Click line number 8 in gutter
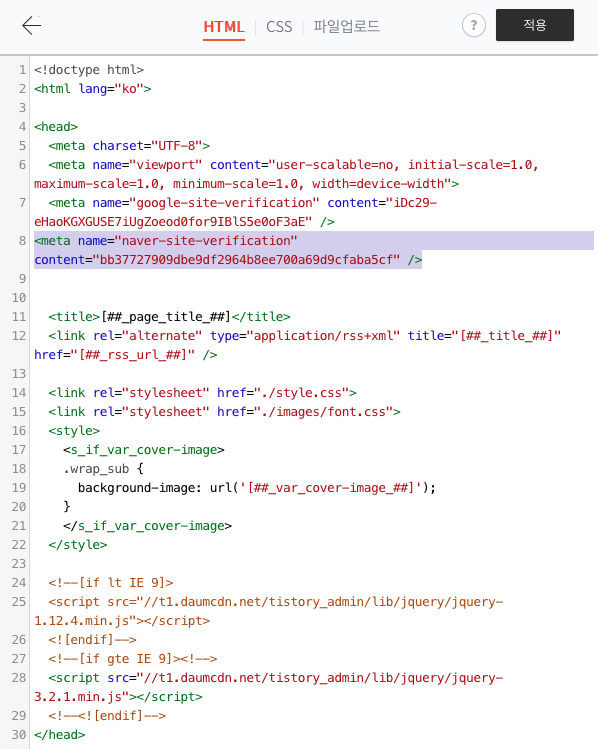 coord(22,241)
